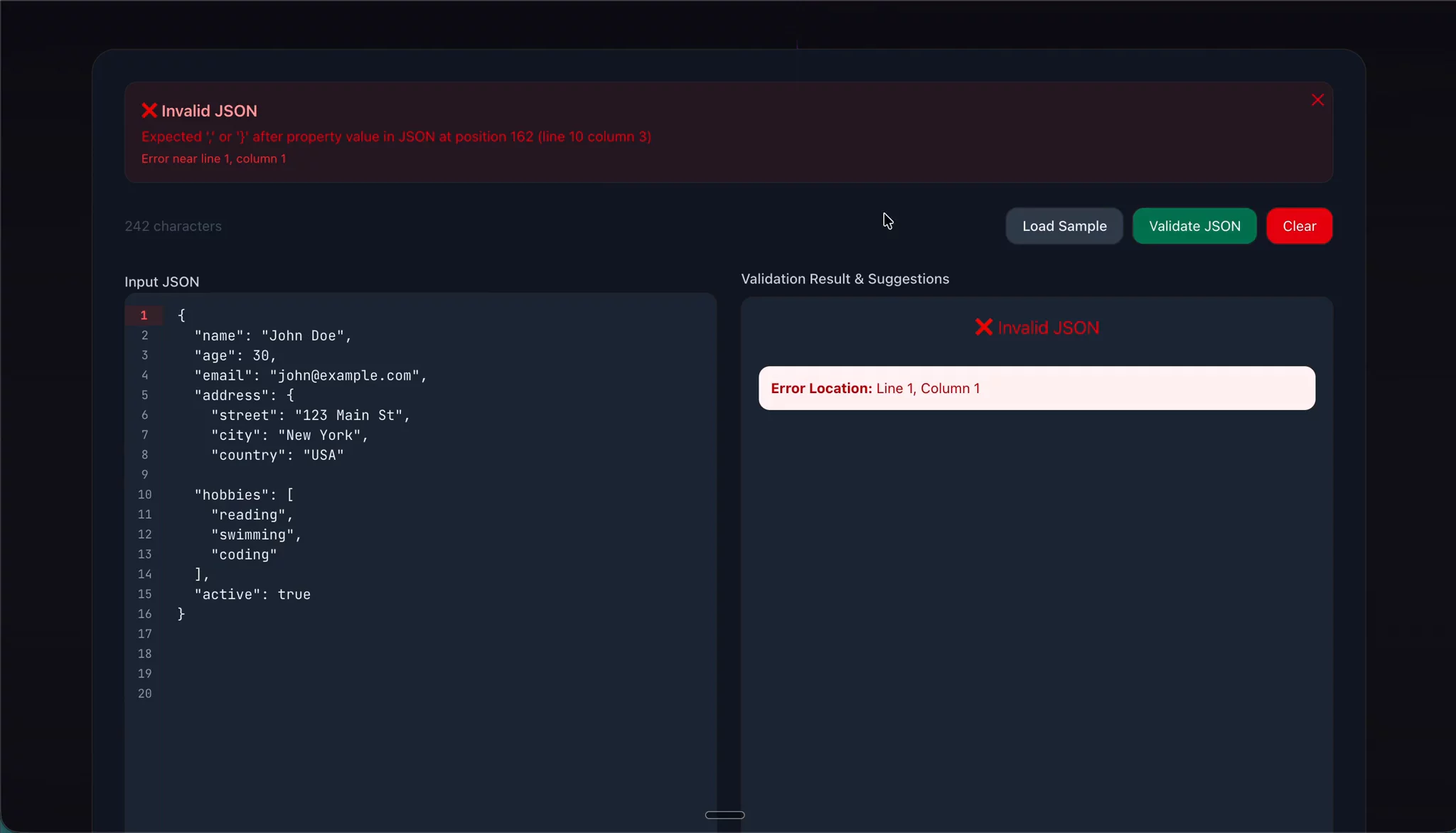Click the Validation Result & Suggestions heading
The width and height of the screenshot is (1456, 833).
[x=844, y=279]
